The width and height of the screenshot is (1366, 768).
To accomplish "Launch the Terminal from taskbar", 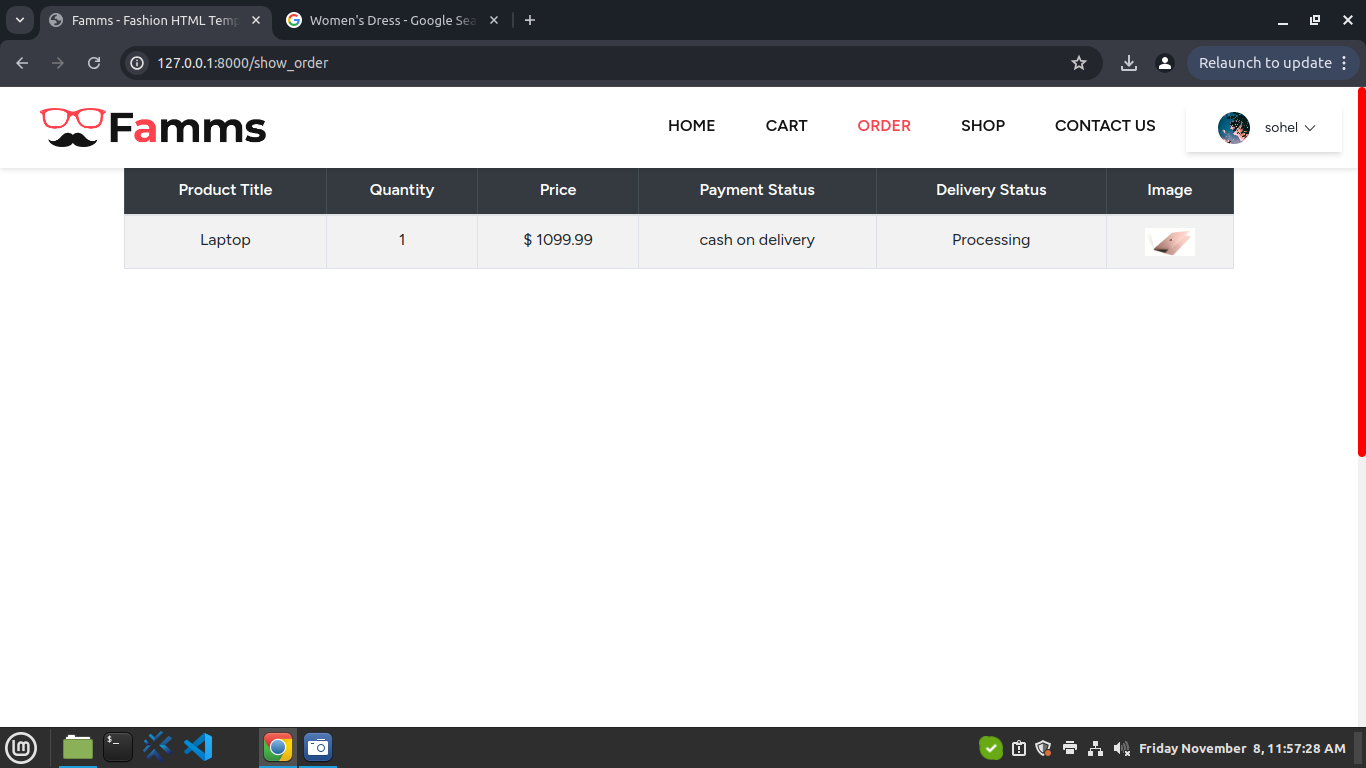I will (x=118, y=747).
